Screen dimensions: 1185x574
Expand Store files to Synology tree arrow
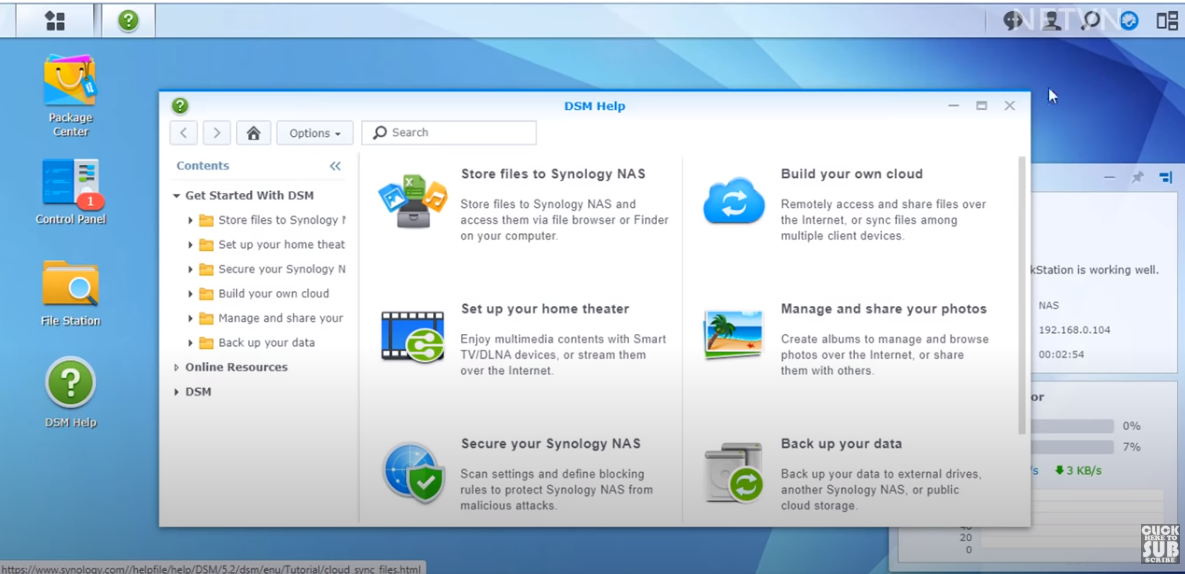click(190, 221)
